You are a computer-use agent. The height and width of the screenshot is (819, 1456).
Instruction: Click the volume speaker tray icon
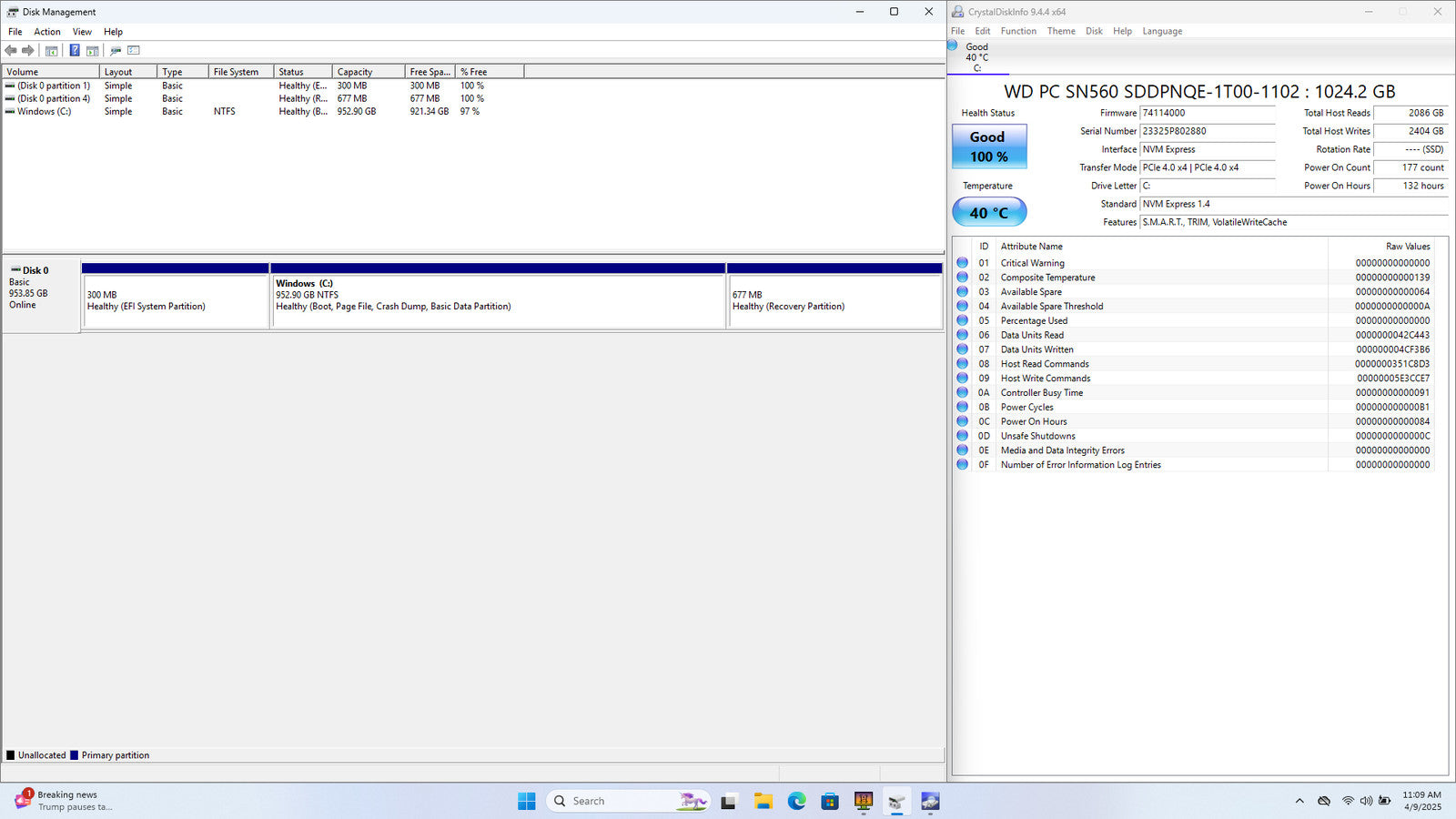[1366, 801]
